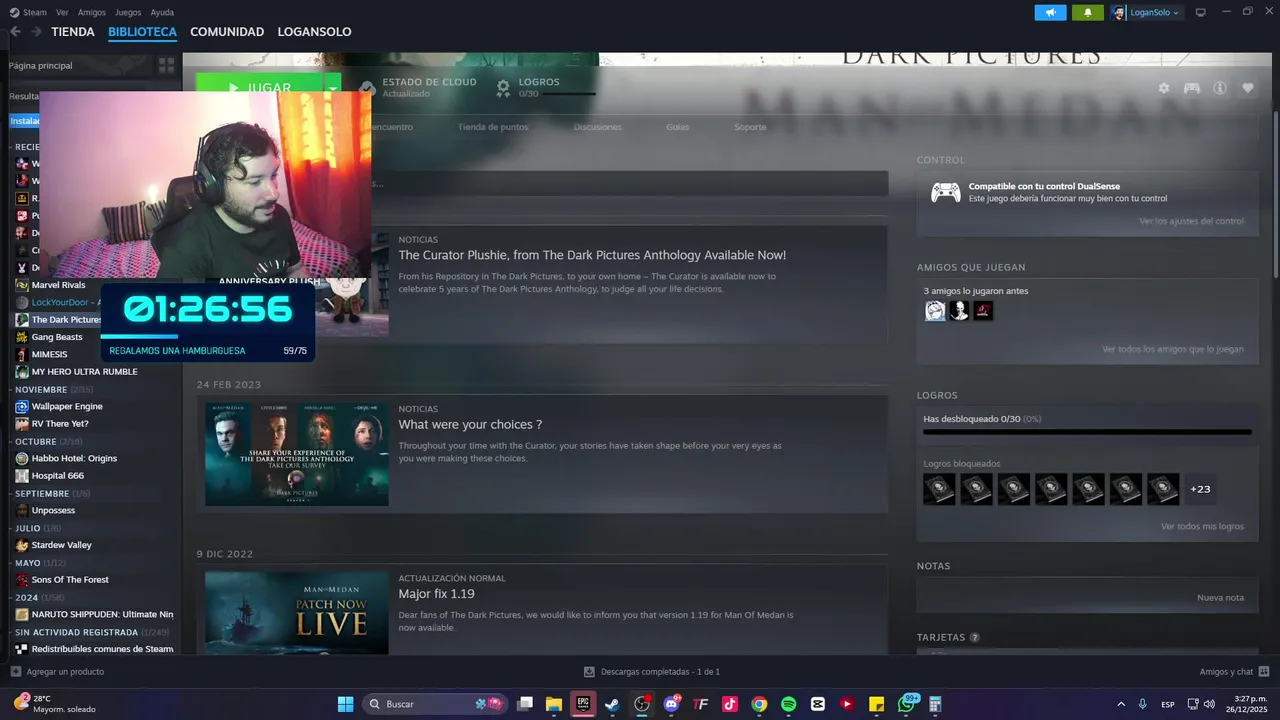
Task: Click the achievements progress bar 0/30
Action: pyautogui.click(x=1087, y=432)
